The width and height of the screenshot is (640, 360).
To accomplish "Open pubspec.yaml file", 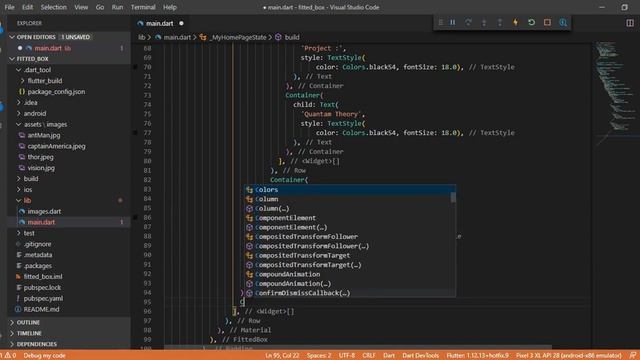I will tap(43, 298).
